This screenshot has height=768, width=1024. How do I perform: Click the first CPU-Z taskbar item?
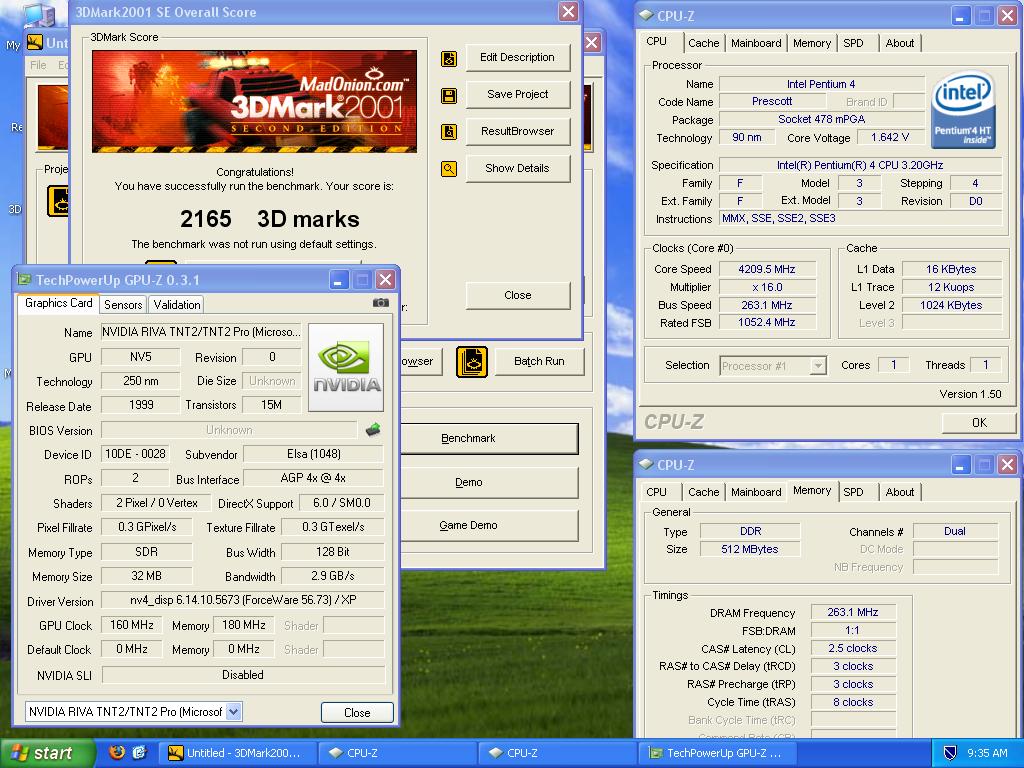click(397, 753)
